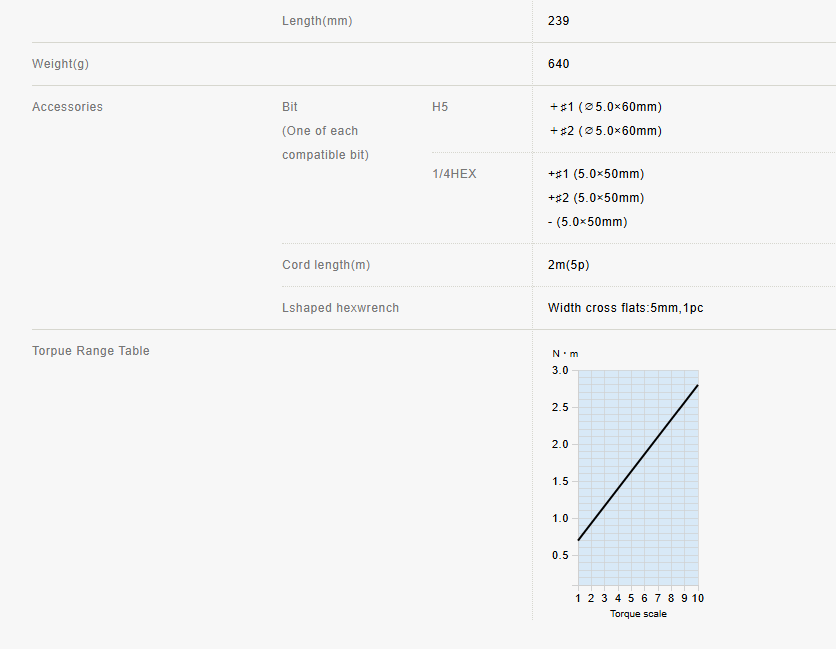The height and width of the screenshot is (649, 836).
Task: Click the - (5.0×50mm) flat bit entry
Action: [x=588, y=222]
